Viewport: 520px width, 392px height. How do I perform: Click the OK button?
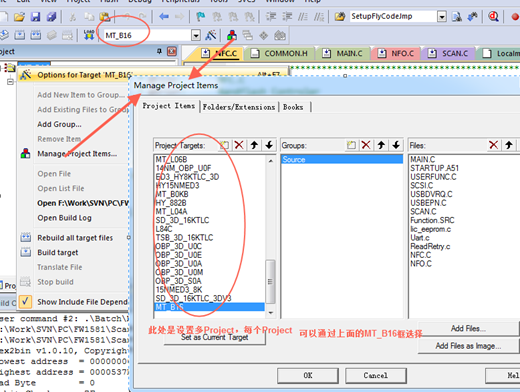[308, 375]
